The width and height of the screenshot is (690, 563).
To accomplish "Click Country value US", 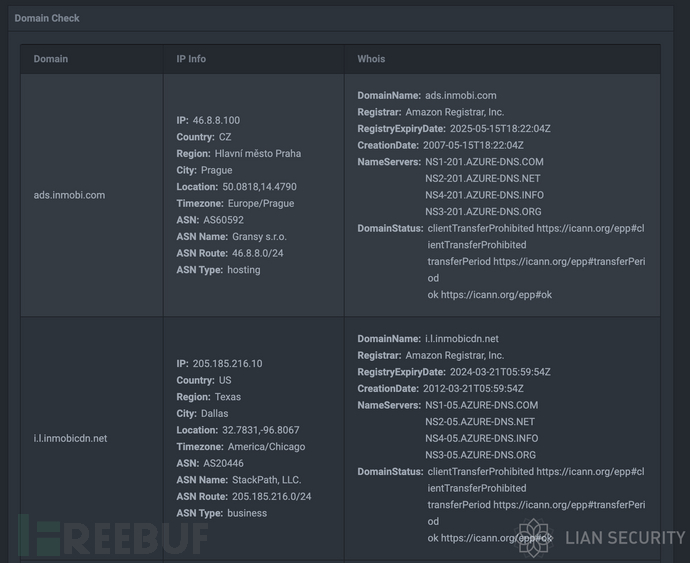I will (225, 380).
